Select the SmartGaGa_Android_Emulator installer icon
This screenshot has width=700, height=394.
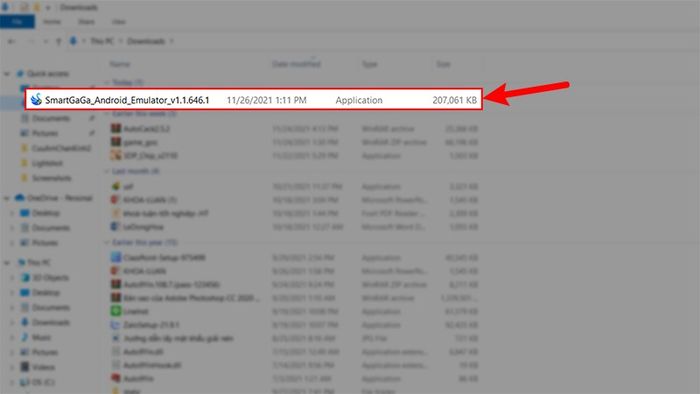click(x=36, y=100)
